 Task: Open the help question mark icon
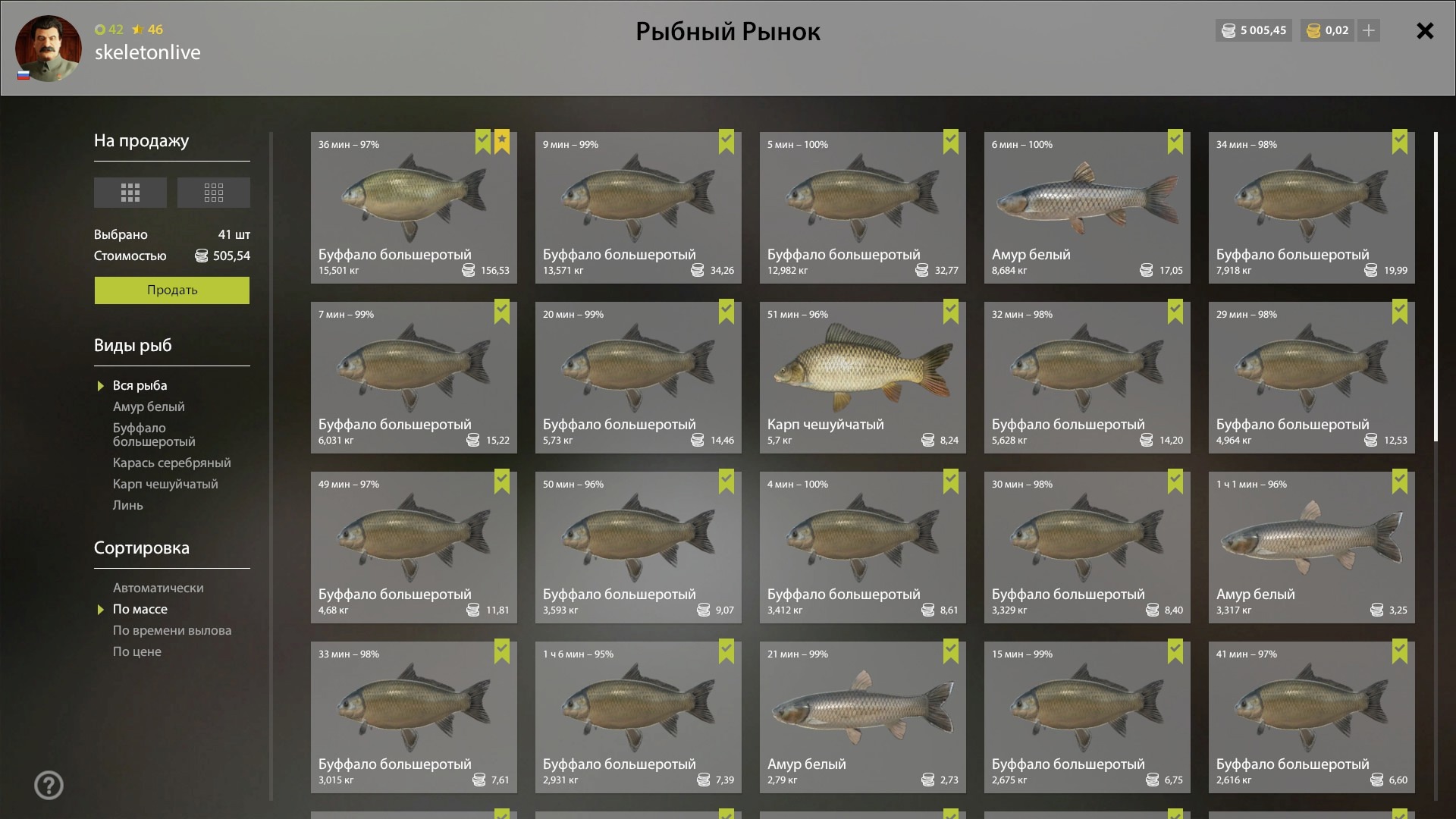(x=49, y=786)
